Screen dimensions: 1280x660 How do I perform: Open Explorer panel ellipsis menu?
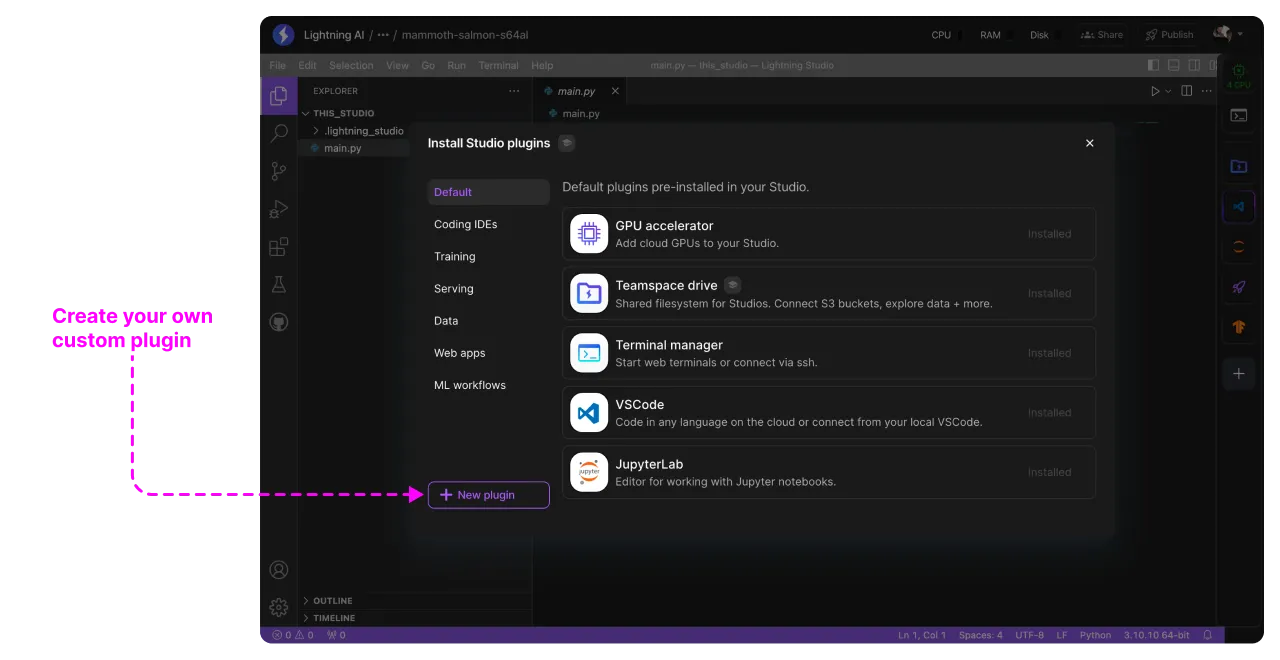(x=514, y=91)
